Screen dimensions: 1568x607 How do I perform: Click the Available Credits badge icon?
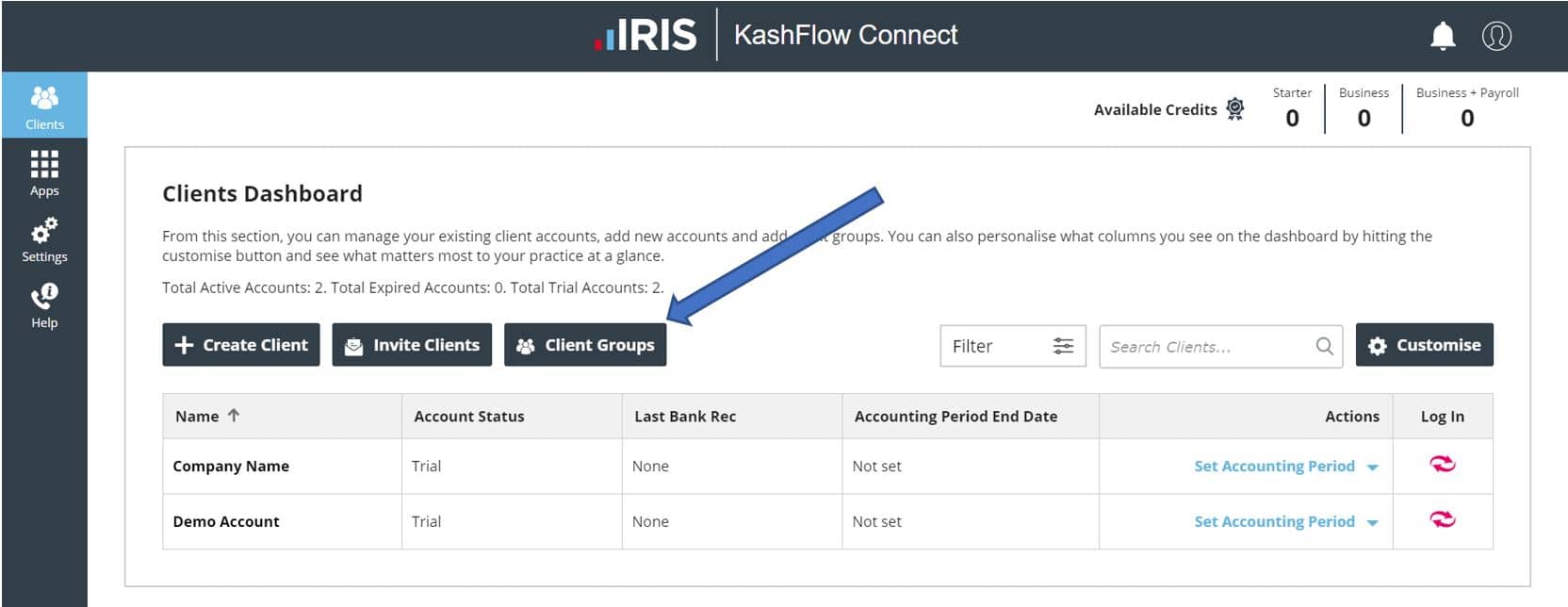(1235, 109)
